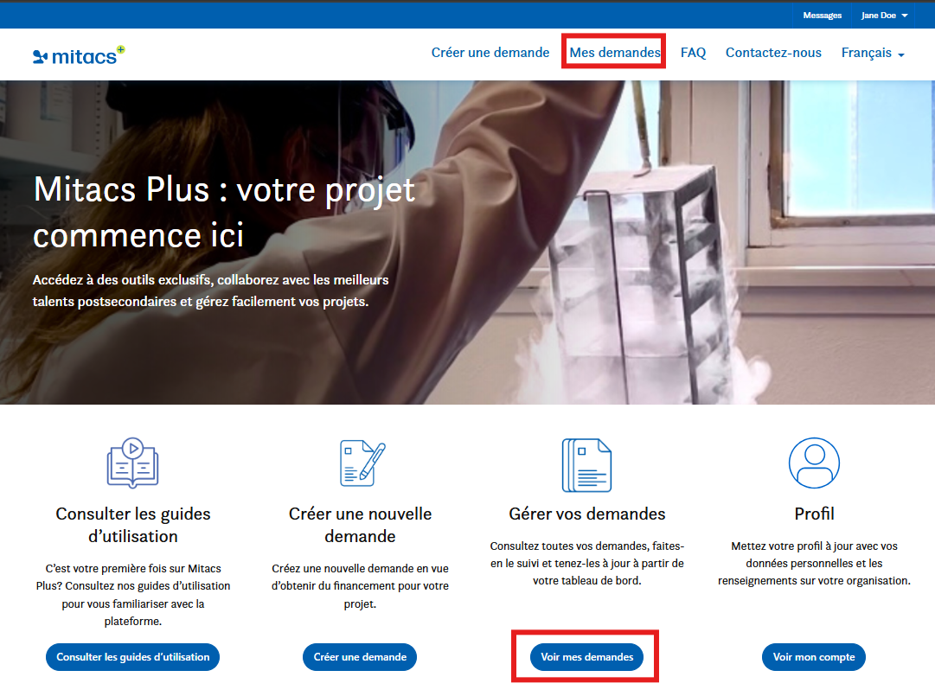Click Consulter les guides d'utilisation button
The height and width of the screenshot is (696, 935).
click(132, 657)
